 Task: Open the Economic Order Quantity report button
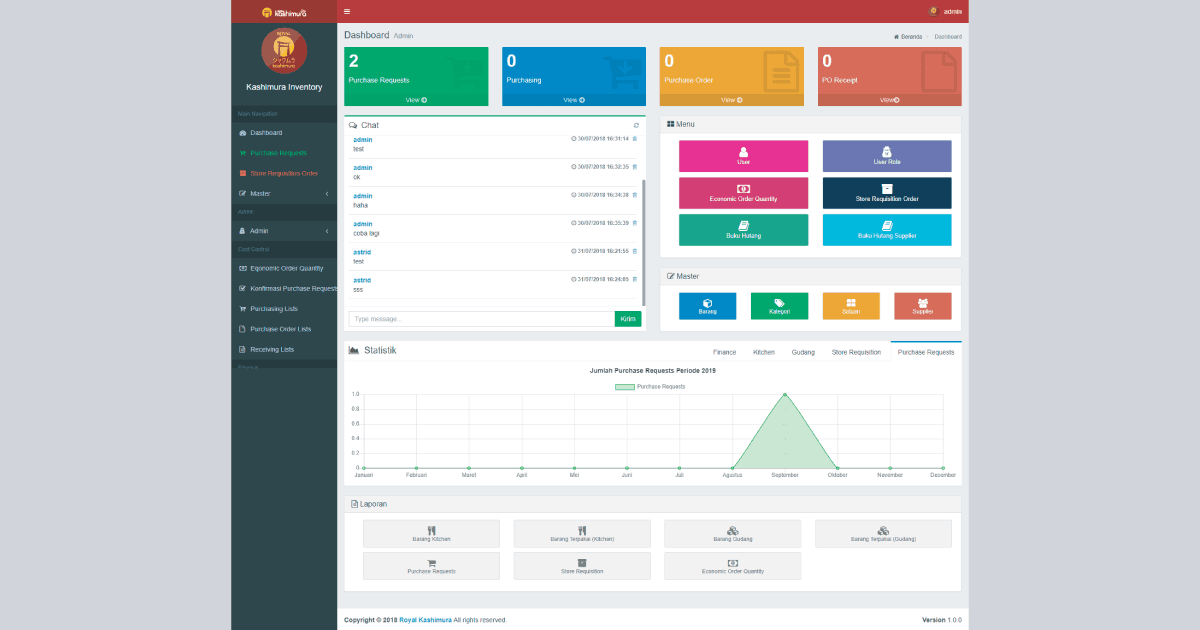coord(733,566)
